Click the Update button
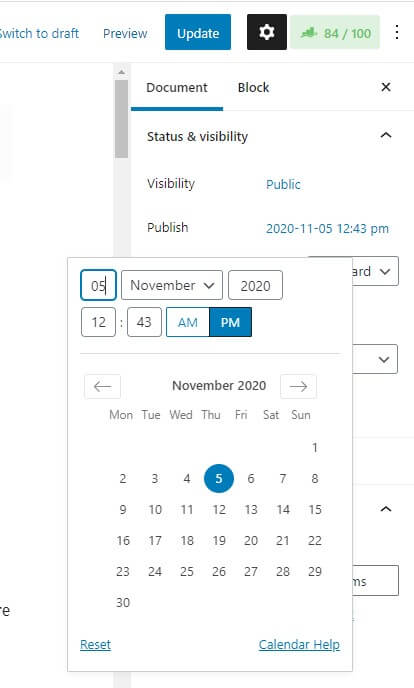Viewport: 414px width, 688px height. coord(198,32)
